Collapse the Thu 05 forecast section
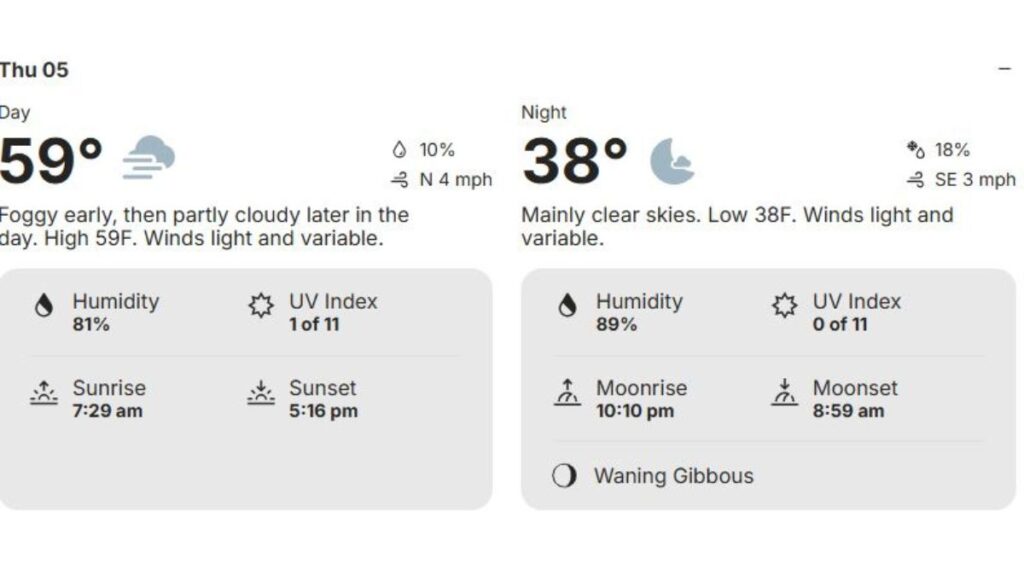The width and height of the screenshot is (1024, 576). point(1004,69)
